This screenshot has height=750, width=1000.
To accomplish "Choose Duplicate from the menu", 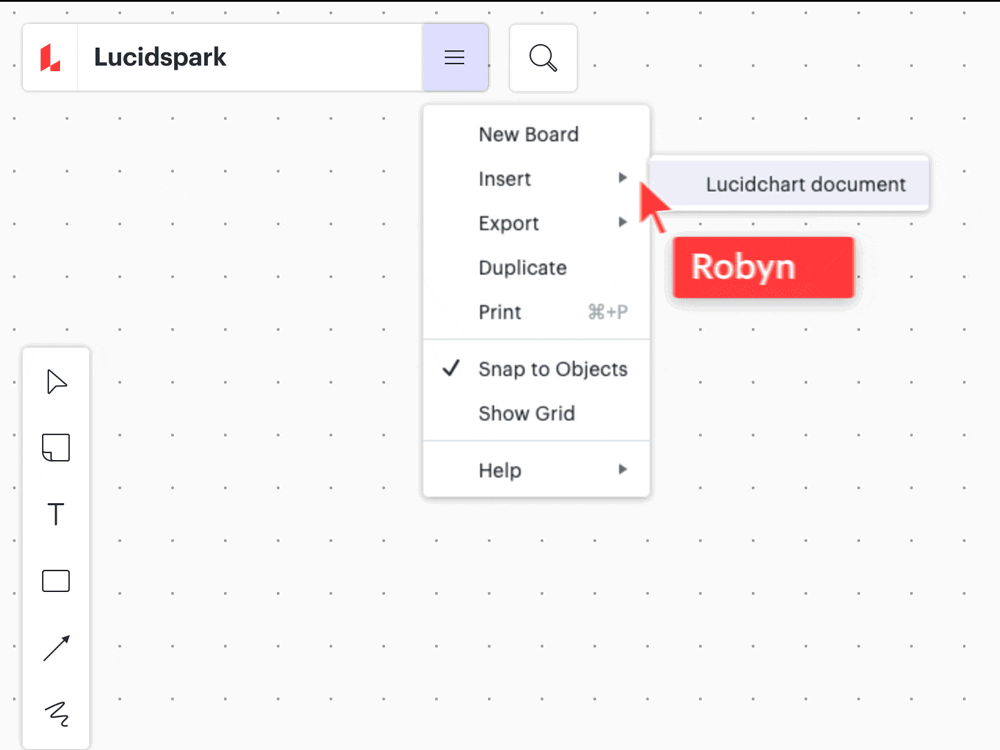I will click(536, 268).
